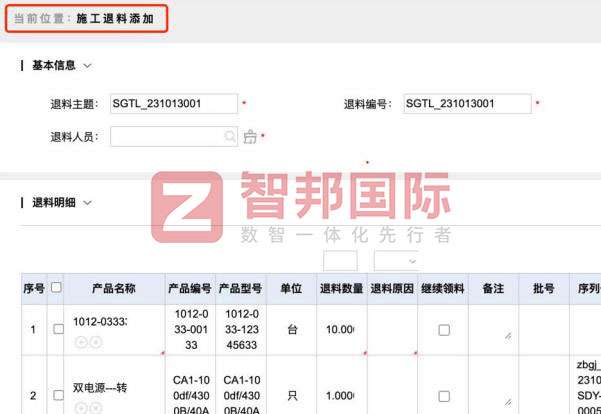The height and width of the screenshot is (414, 601).
Task: Click the 施工退料添加 breadcrumb text
Action: click(x=115, y=18)
